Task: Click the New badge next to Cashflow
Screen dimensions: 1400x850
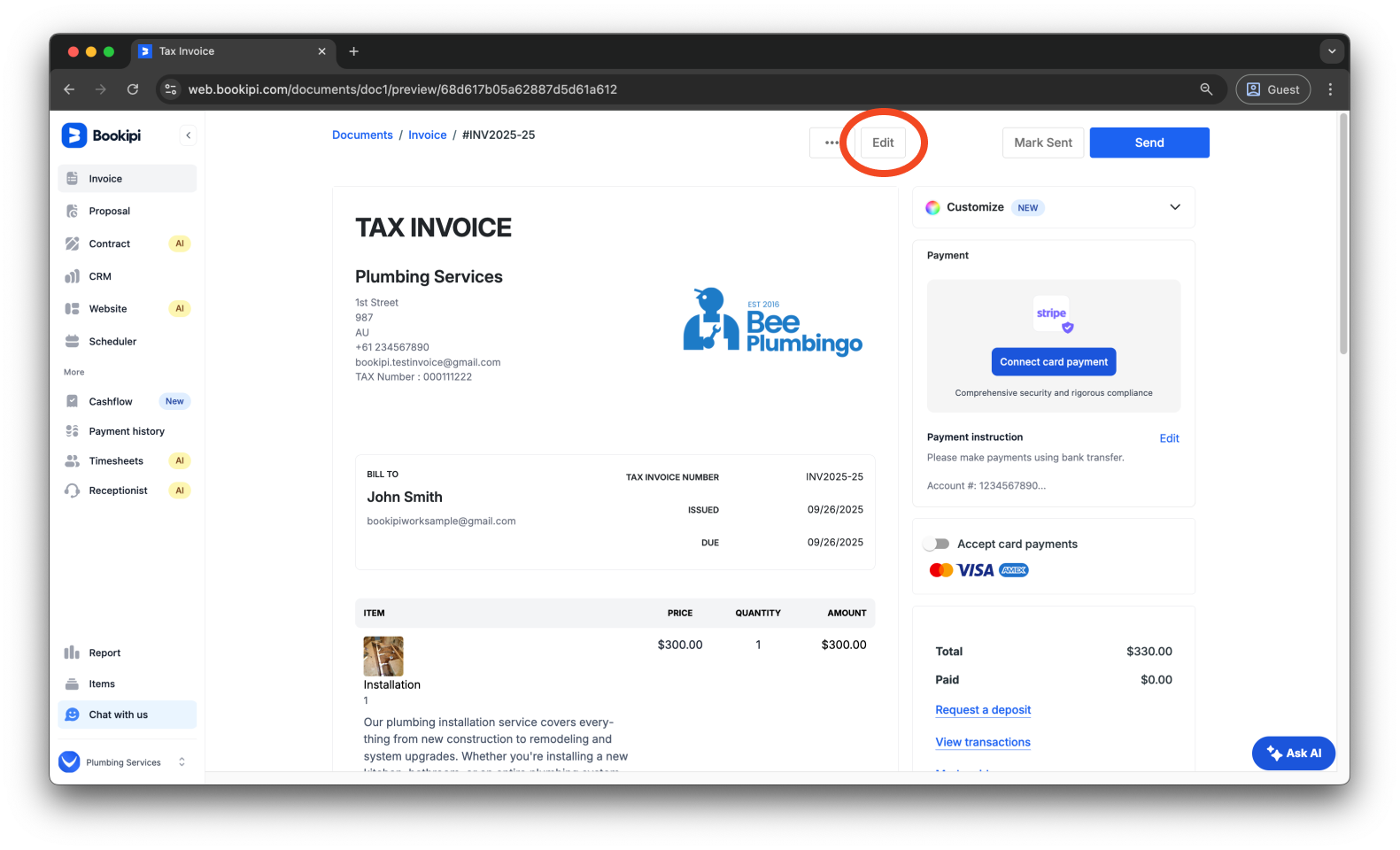Action: [174, 401]
